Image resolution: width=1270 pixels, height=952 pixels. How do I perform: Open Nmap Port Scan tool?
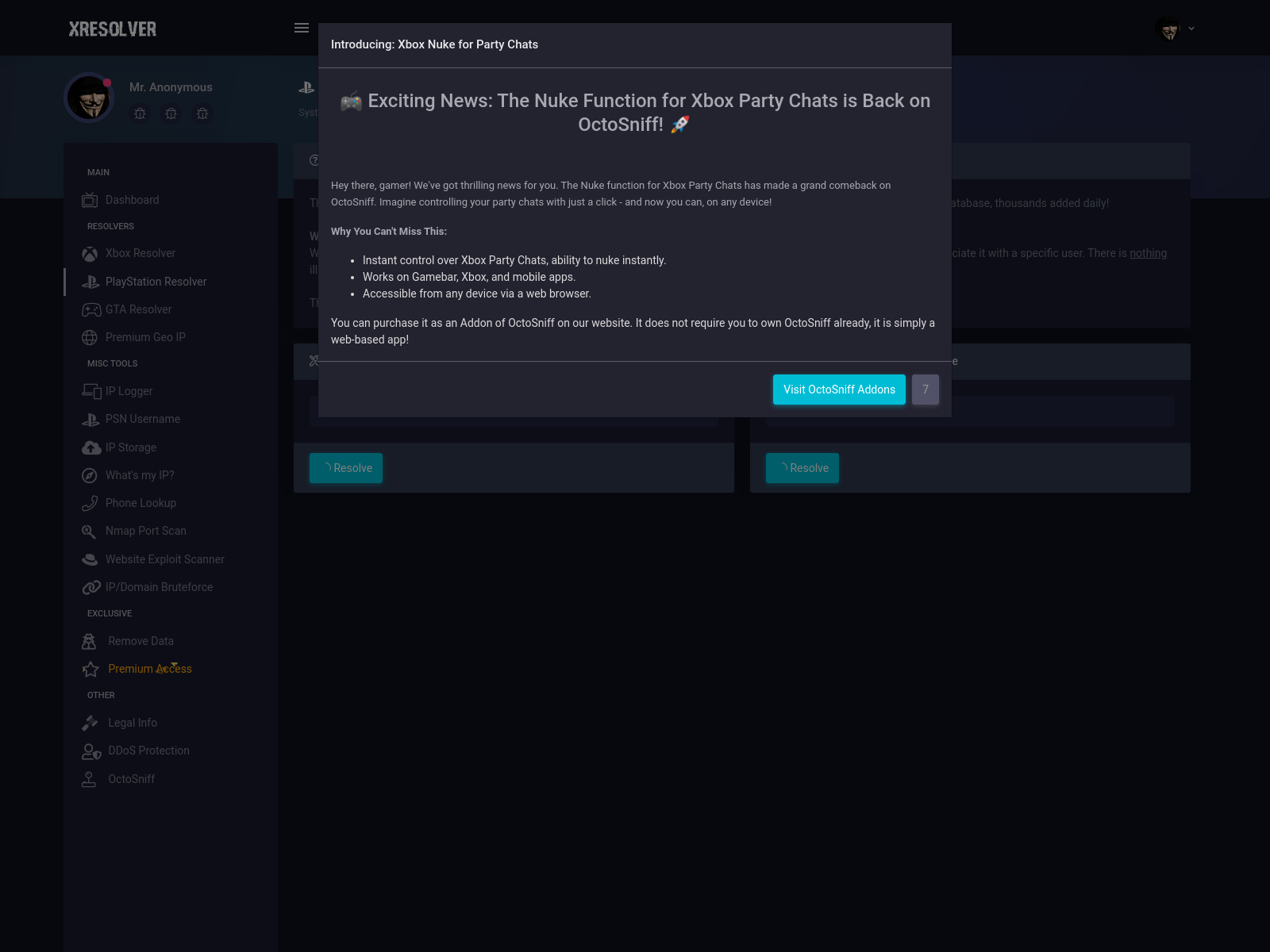click(146, 531)
